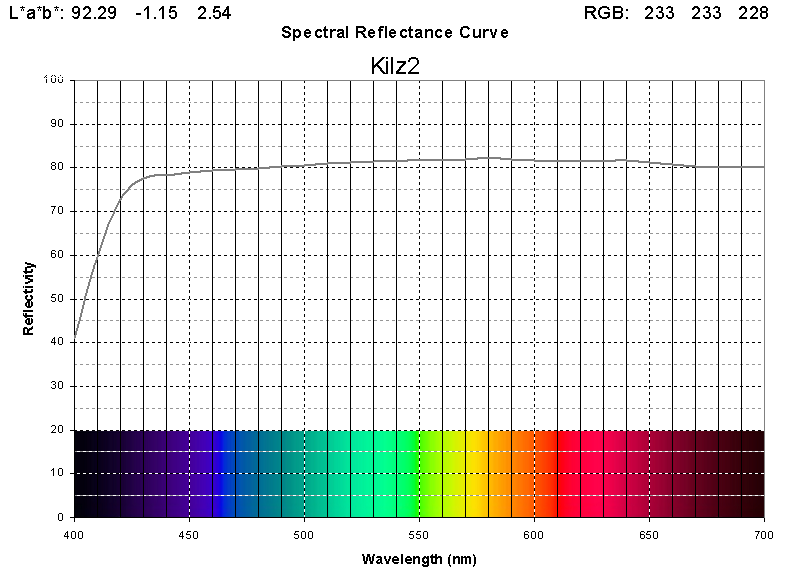Click the RGB: label
Screen dimensions: 790x588
point(606,13)
